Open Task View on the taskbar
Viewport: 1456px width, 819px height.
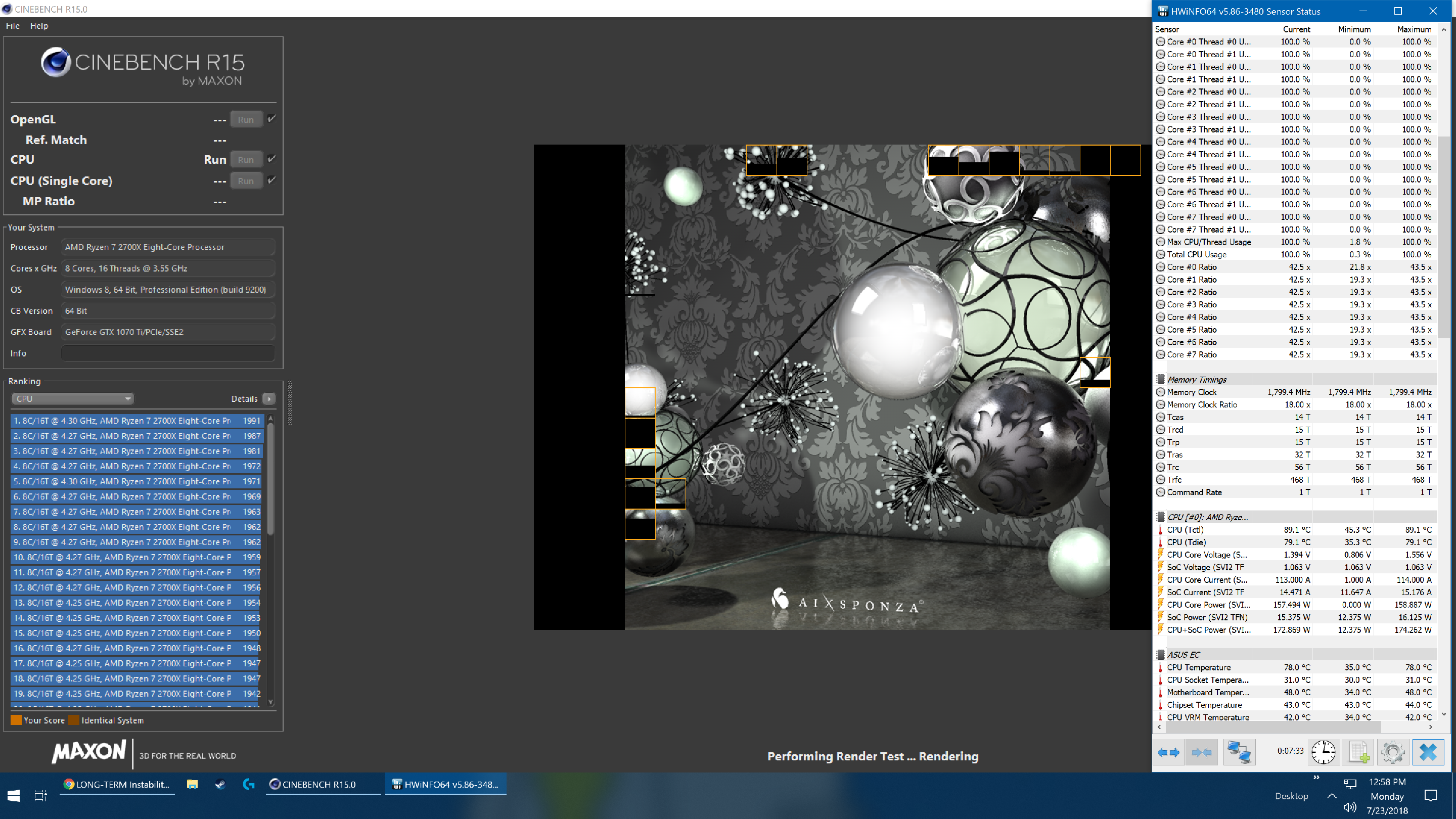40,796
